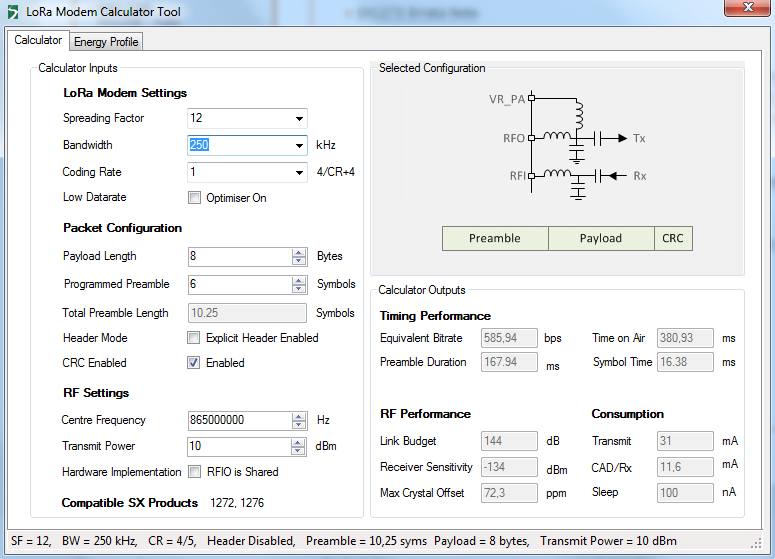Increase Programmed Preamble with up arrow
This screenshot has width=775, height=559.
[x=299, y=280]
